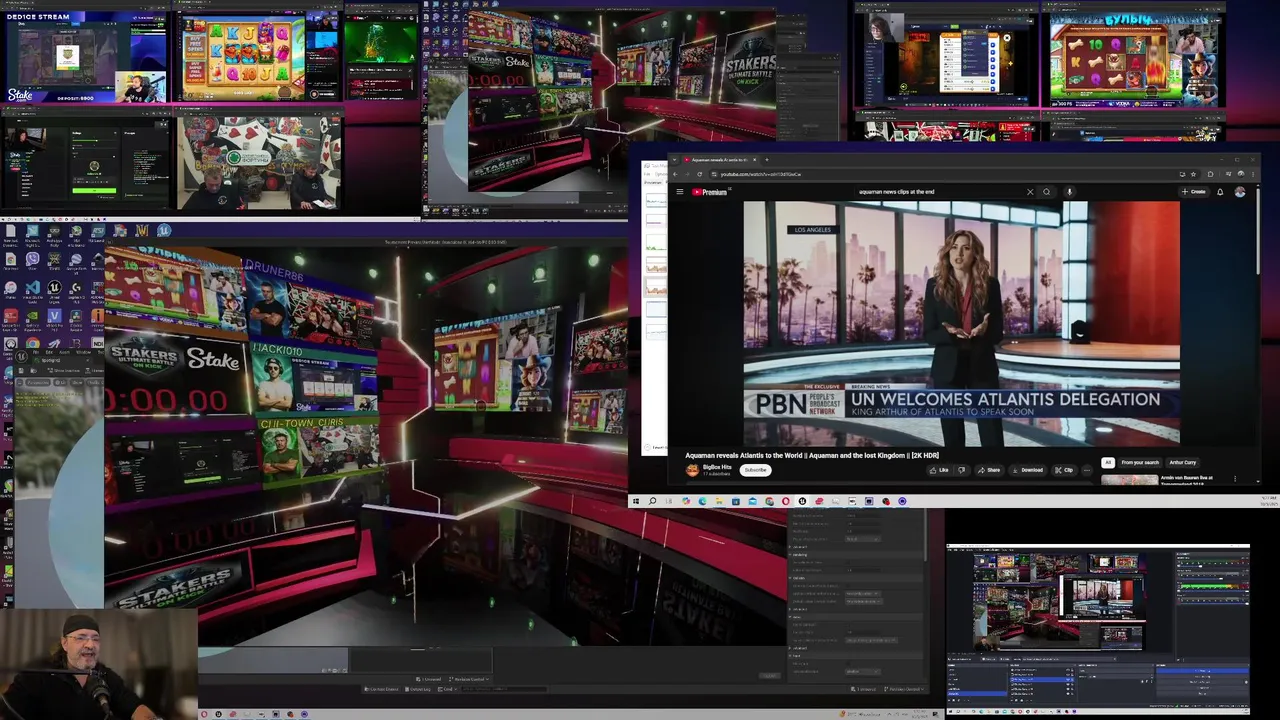Open Visual Studio Code desktop shortcut
The width and height of the screenshot is (1280, 720).
pyautogui.click(x=33, y=288)
